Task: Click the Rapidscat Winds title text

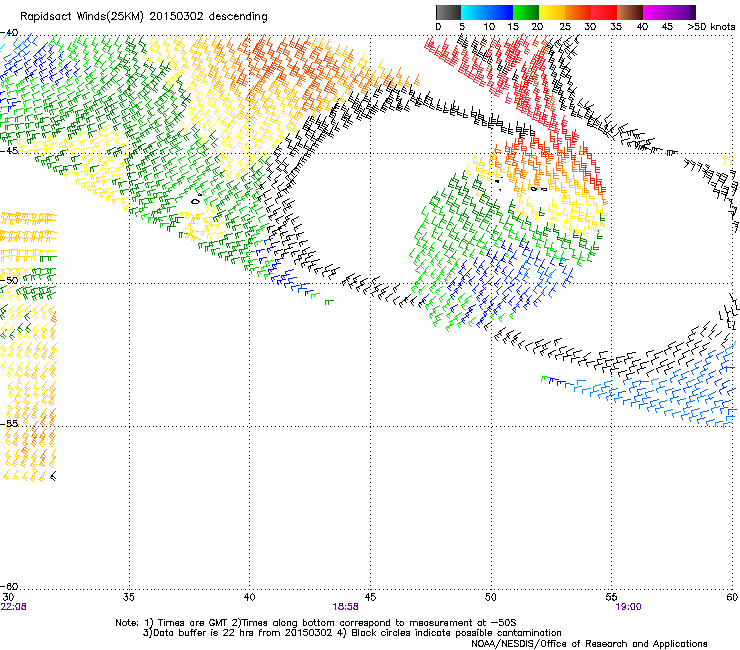Action: [143, 16]
